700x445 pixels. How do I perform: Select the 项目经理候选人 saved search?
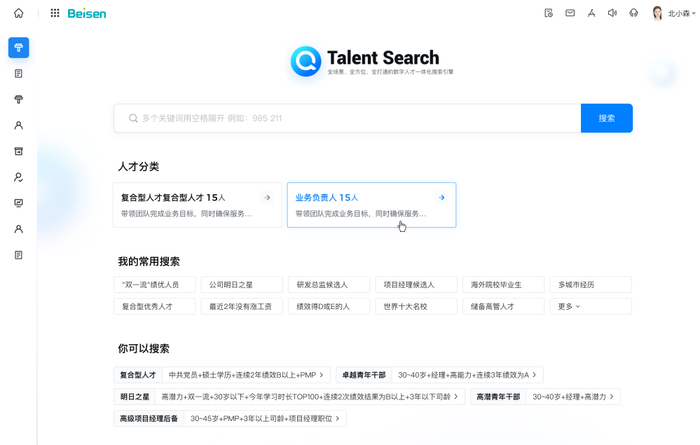coord(416,285)
